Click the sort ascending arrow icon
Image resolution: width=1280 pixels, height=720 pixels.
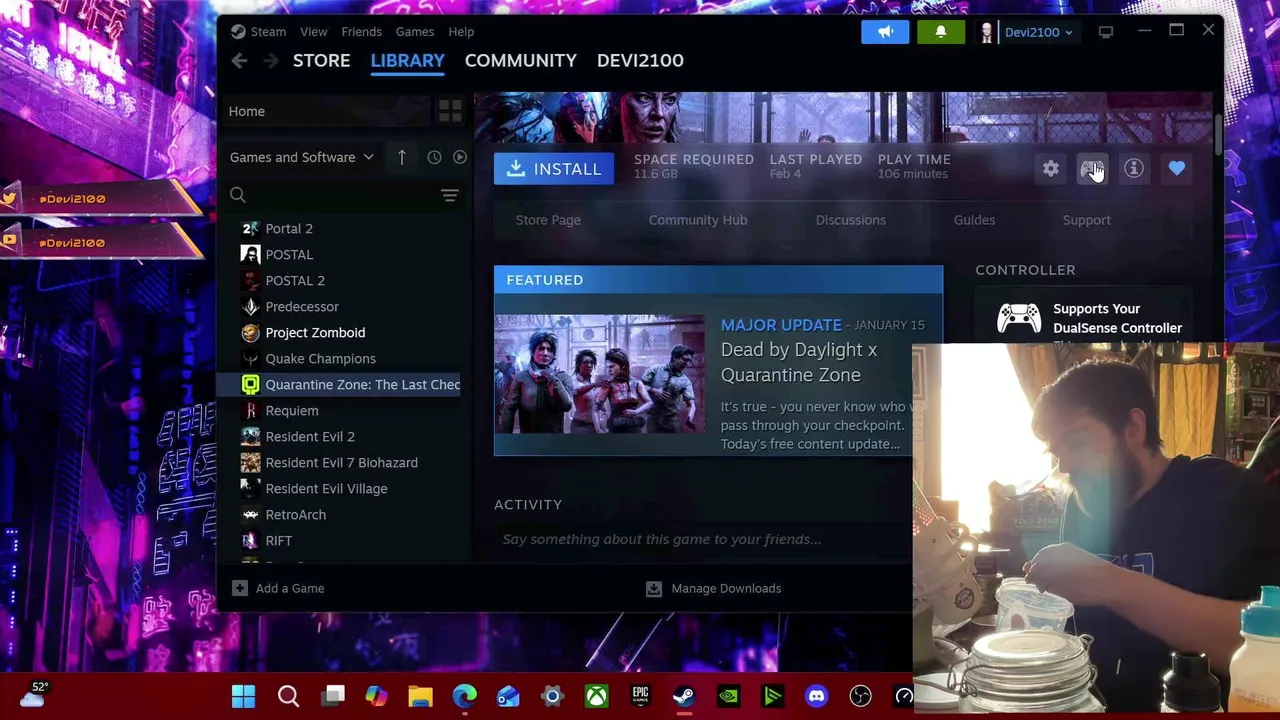tap(401, 157)
